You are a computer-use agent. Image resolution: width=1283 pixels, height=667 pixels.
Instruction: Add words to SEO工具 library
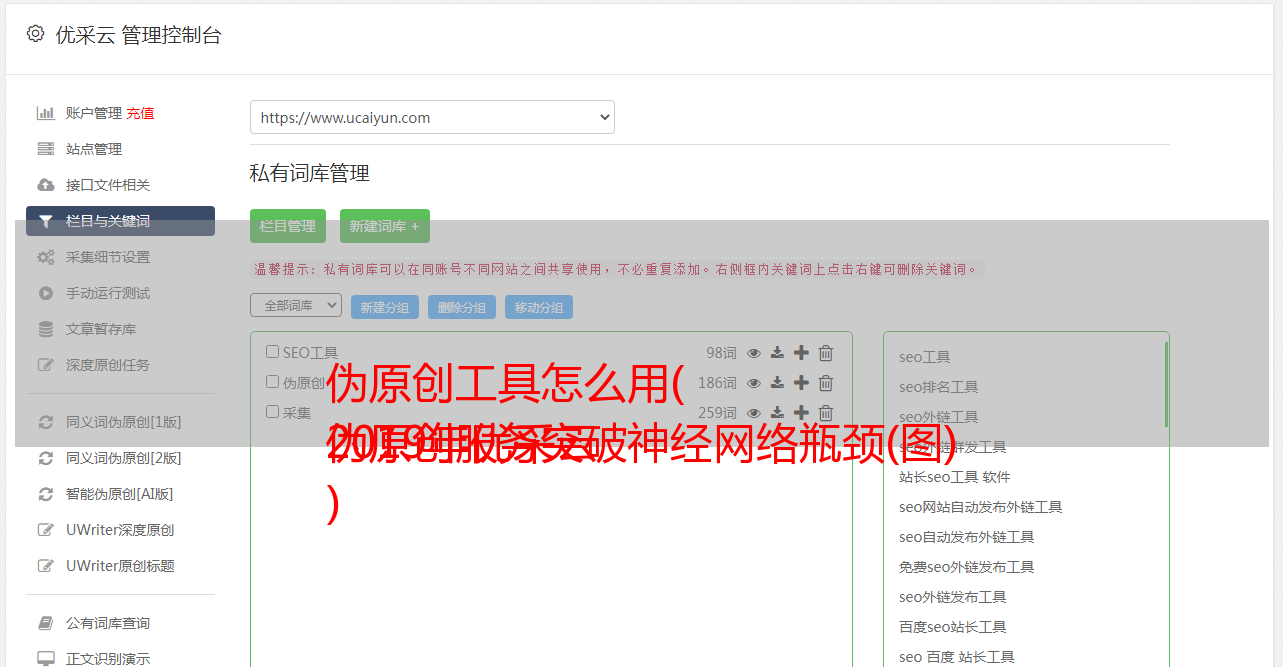pos(801,353)
